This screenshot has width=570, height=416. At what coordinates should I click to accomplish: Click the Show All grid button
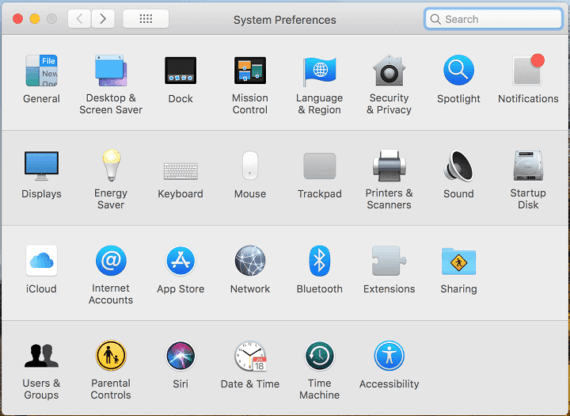(x=146, y=19)
